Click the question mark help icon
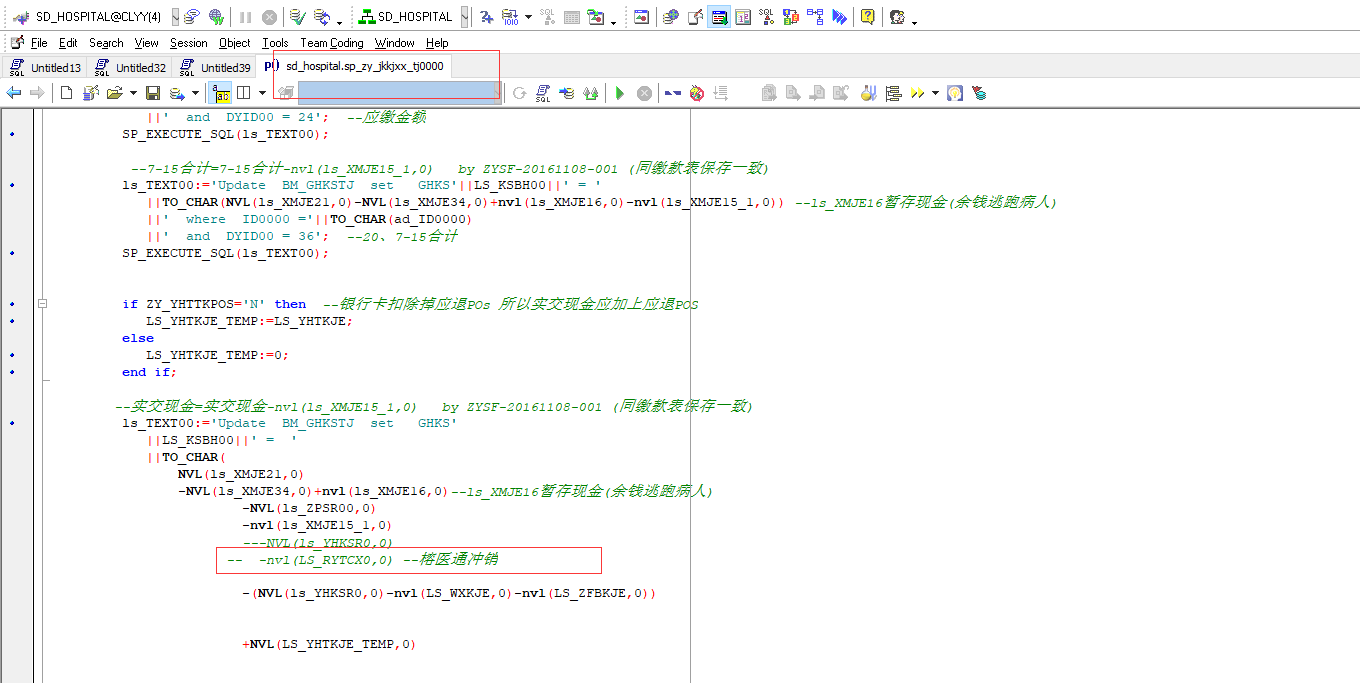 867,17
